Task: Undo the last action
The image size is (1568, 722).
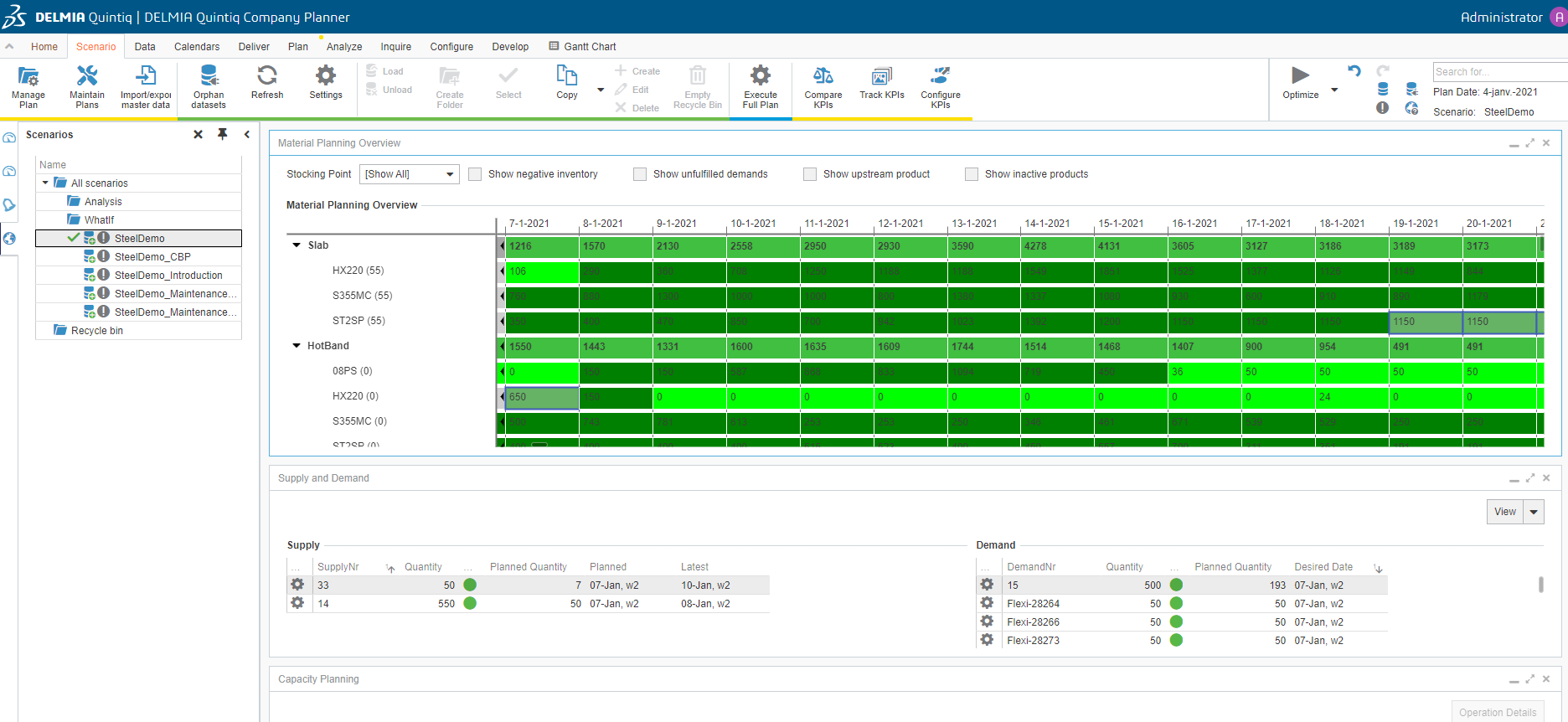Action: [x=1354, y=71]
